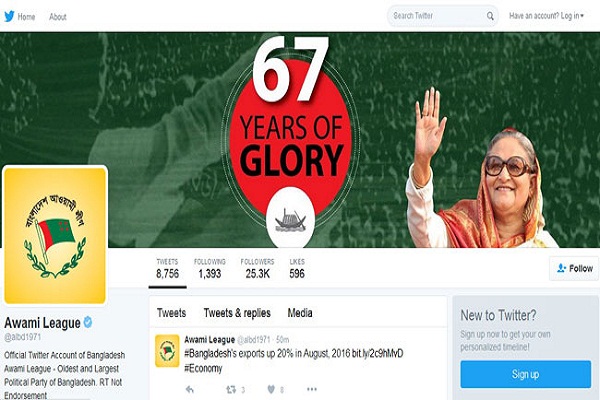This screenshot has height=400, width=600.
Task: Retweet the Bangladesh exports tweet
Action: tap(231, 390)
